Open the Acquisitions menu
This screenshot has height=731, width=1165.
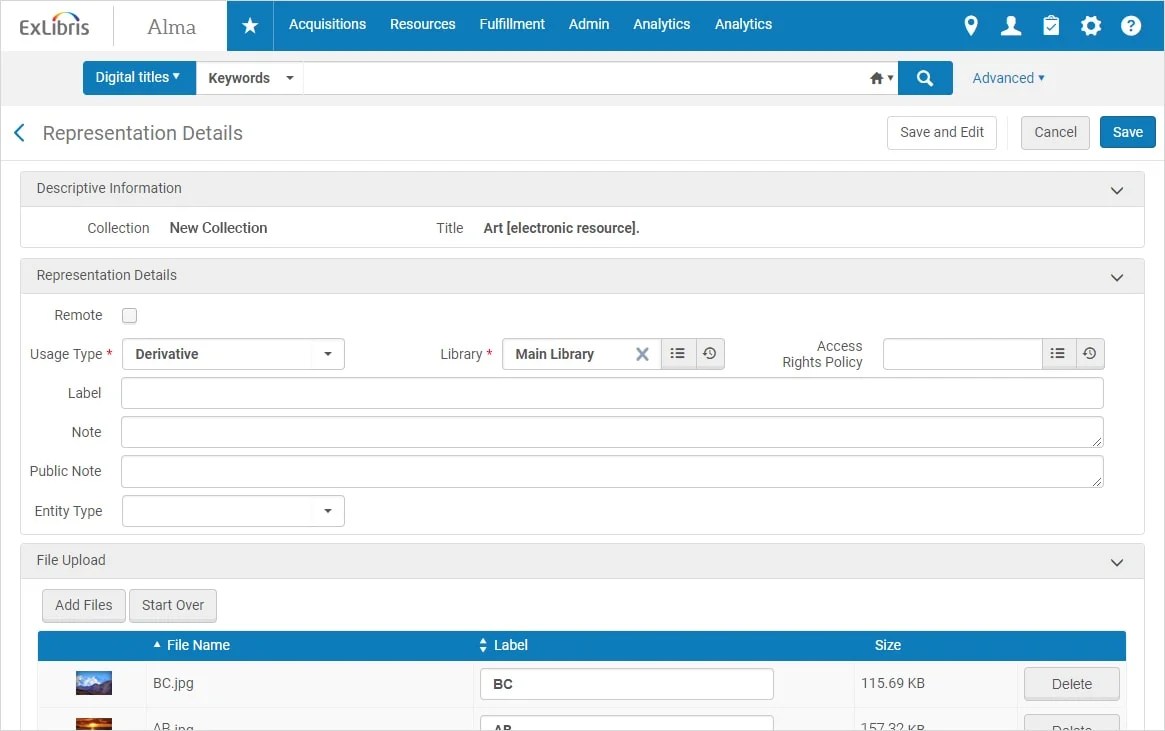click(x=327, y=24)
